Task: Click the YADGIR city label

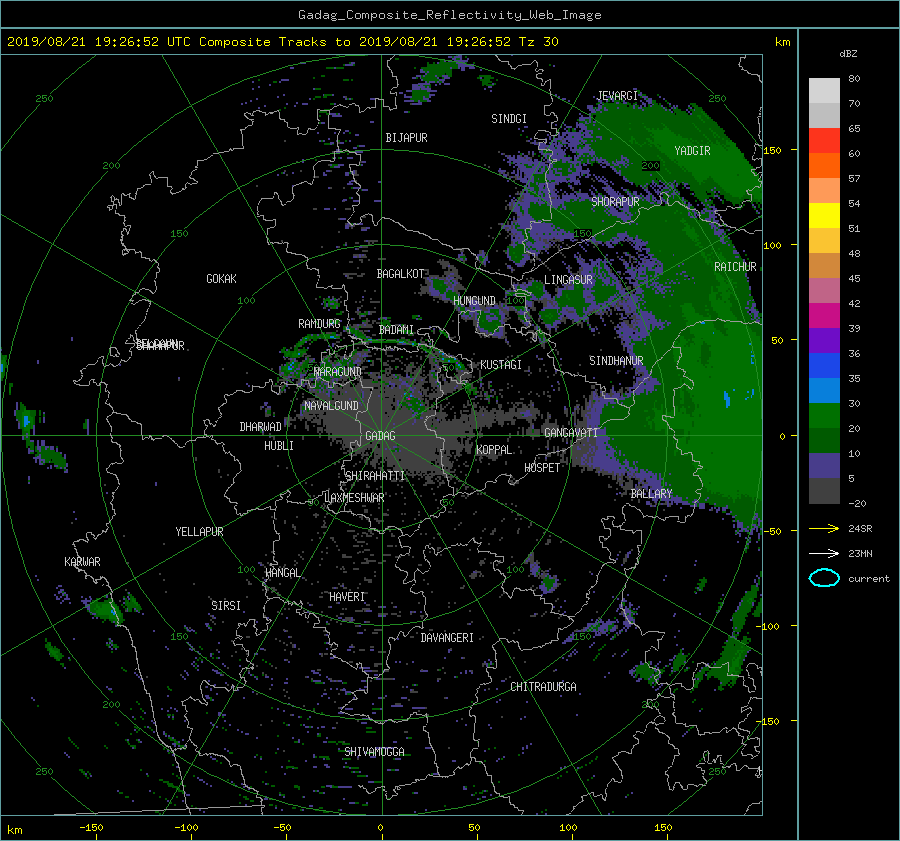Action: click(x=692, y=151)
